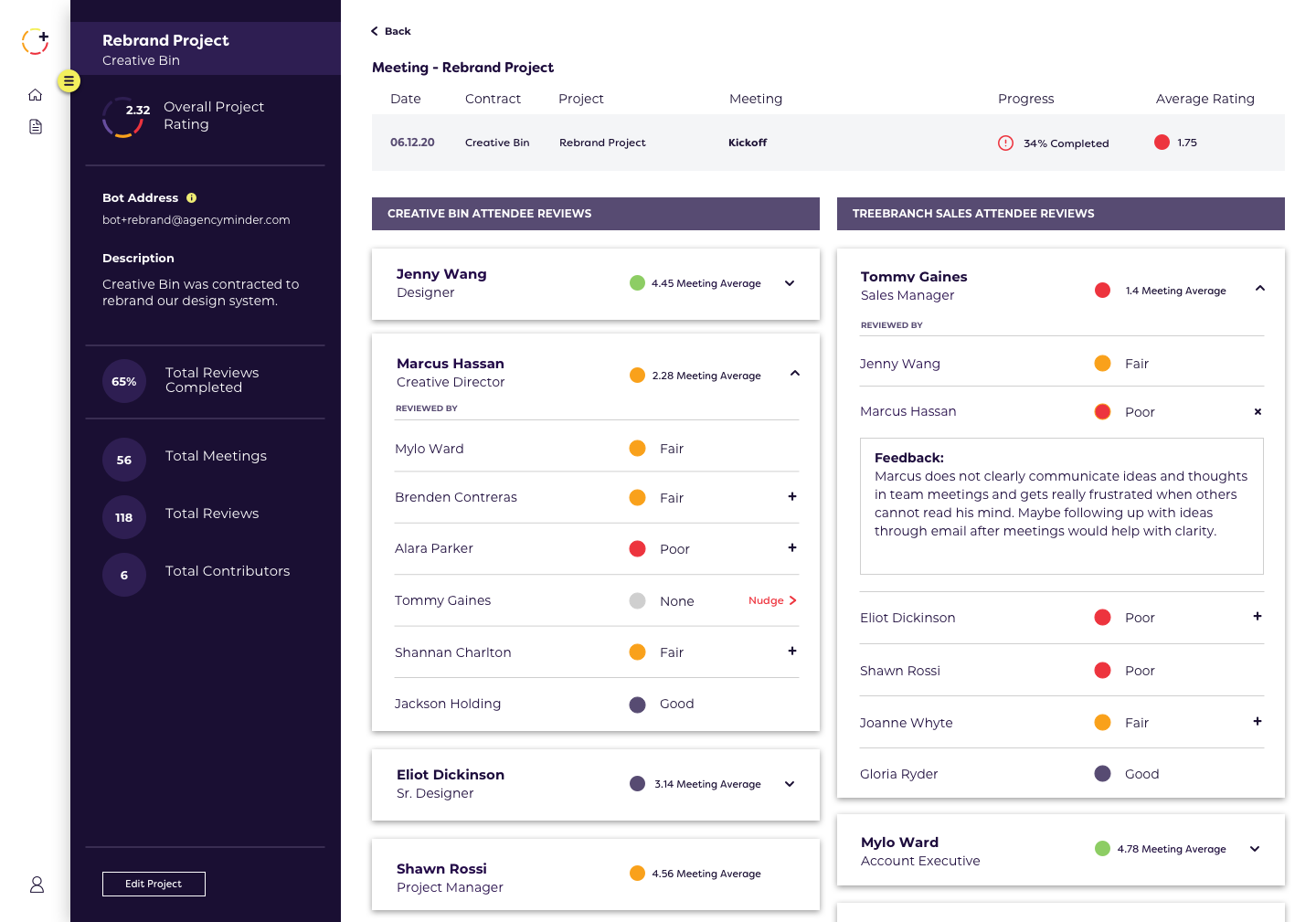Expand Alara Parker review with plus icon
This screenshot has height=922, width=1316.
tap(792, 547)
